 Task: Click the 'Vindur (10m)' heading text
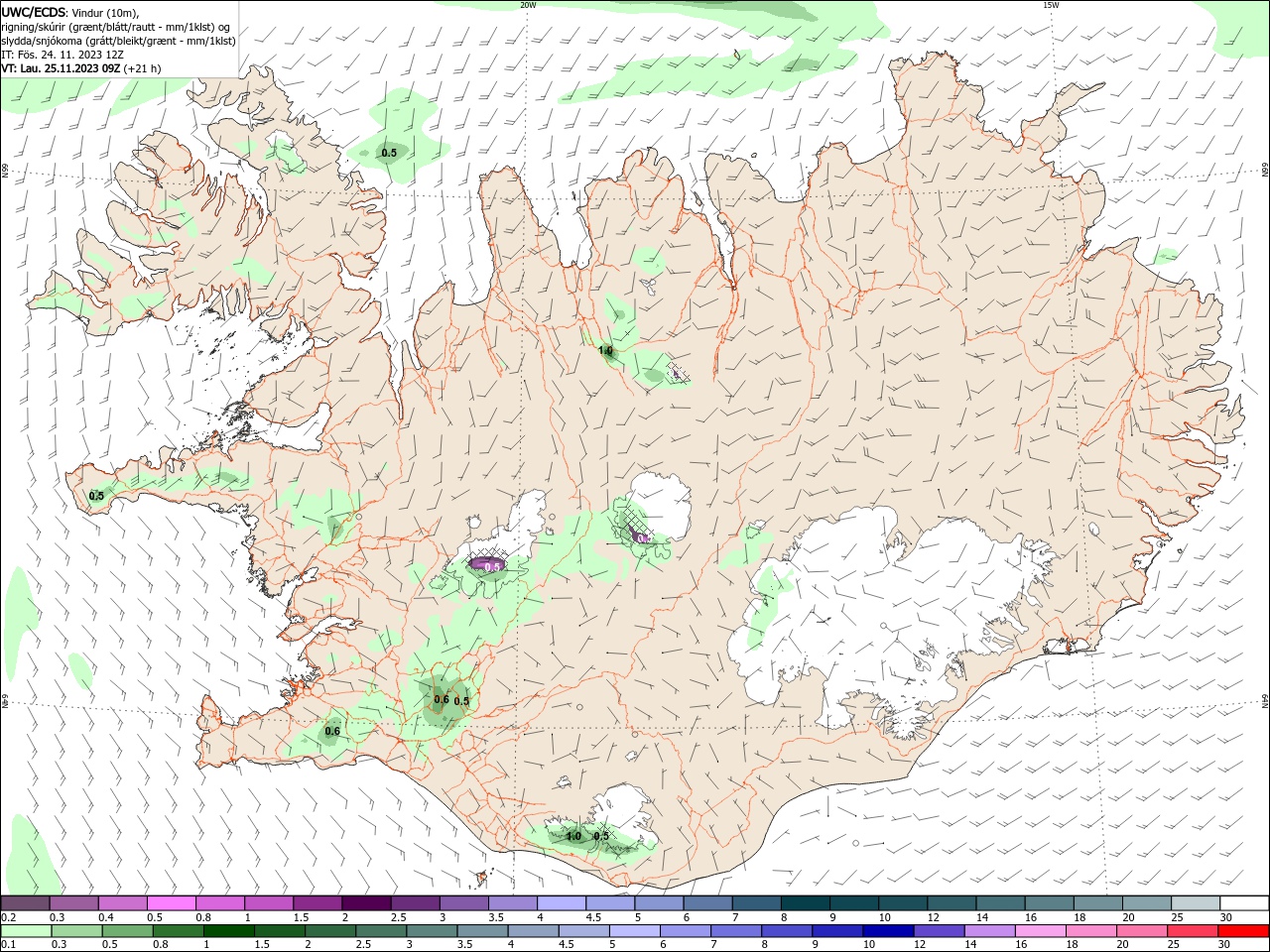pyautogui.click(x=106, y=12)
